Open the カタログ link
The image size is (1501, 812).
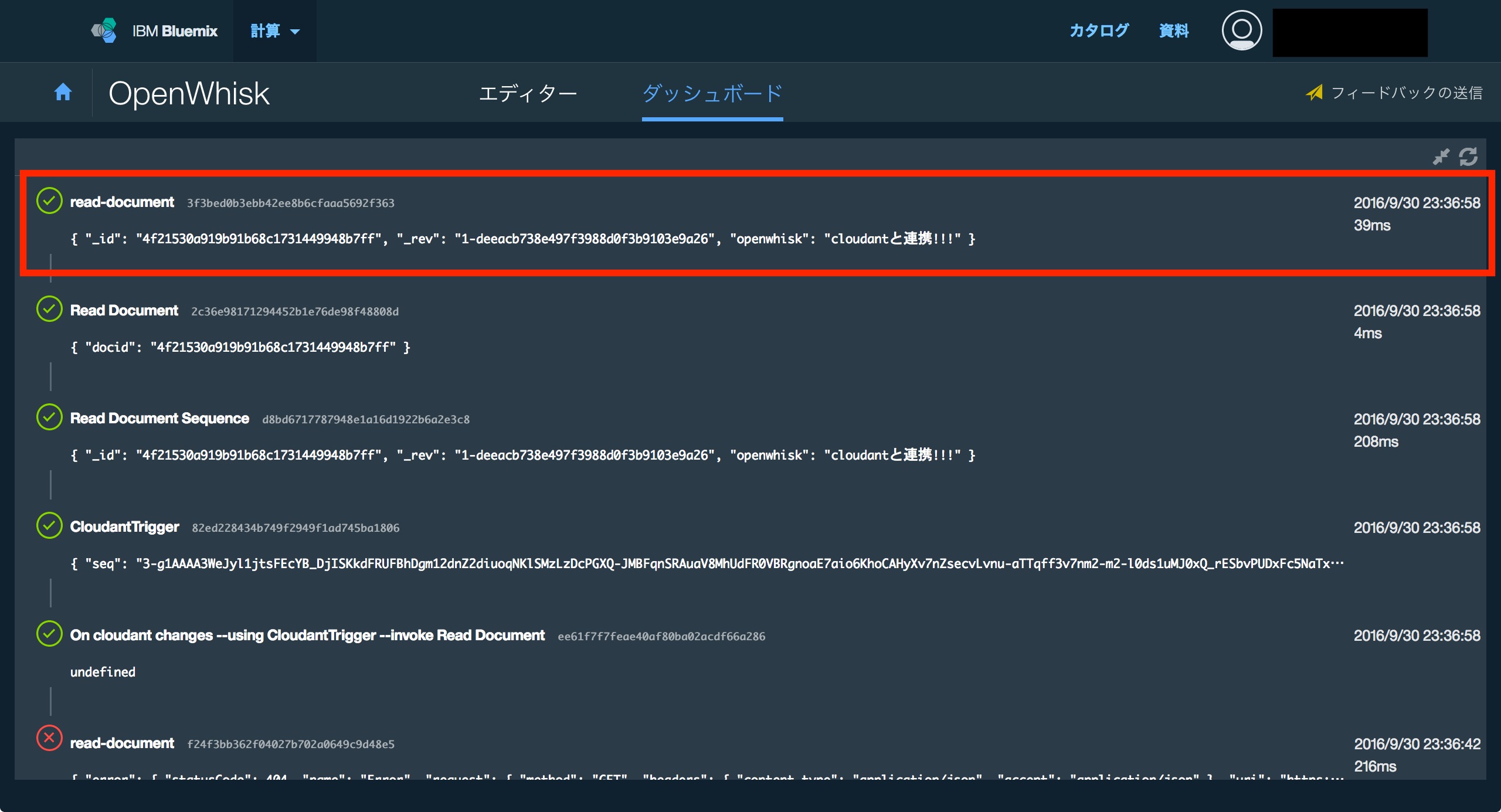click(1099, 30)
